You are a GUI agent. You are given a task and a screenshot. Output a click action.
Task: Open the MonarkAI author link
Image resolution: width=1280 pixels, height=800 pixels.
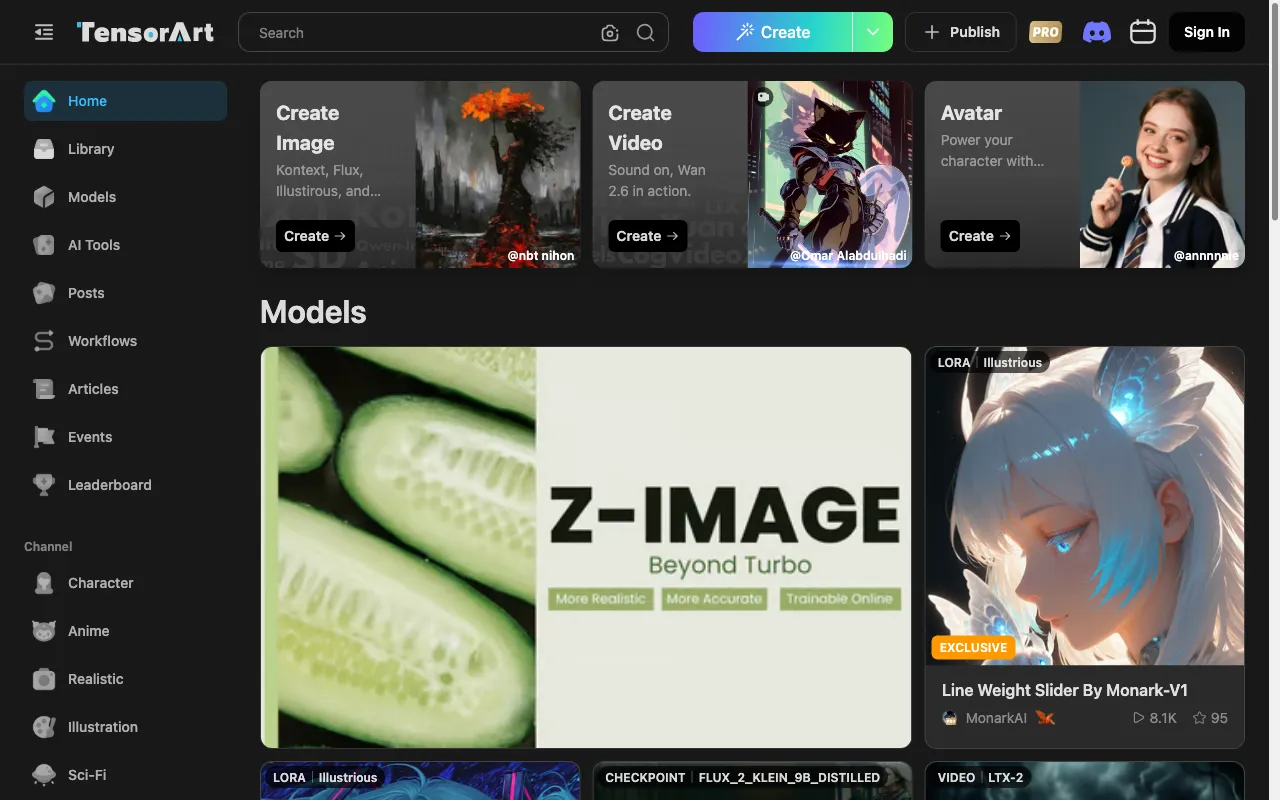click(x=996, y=718)
